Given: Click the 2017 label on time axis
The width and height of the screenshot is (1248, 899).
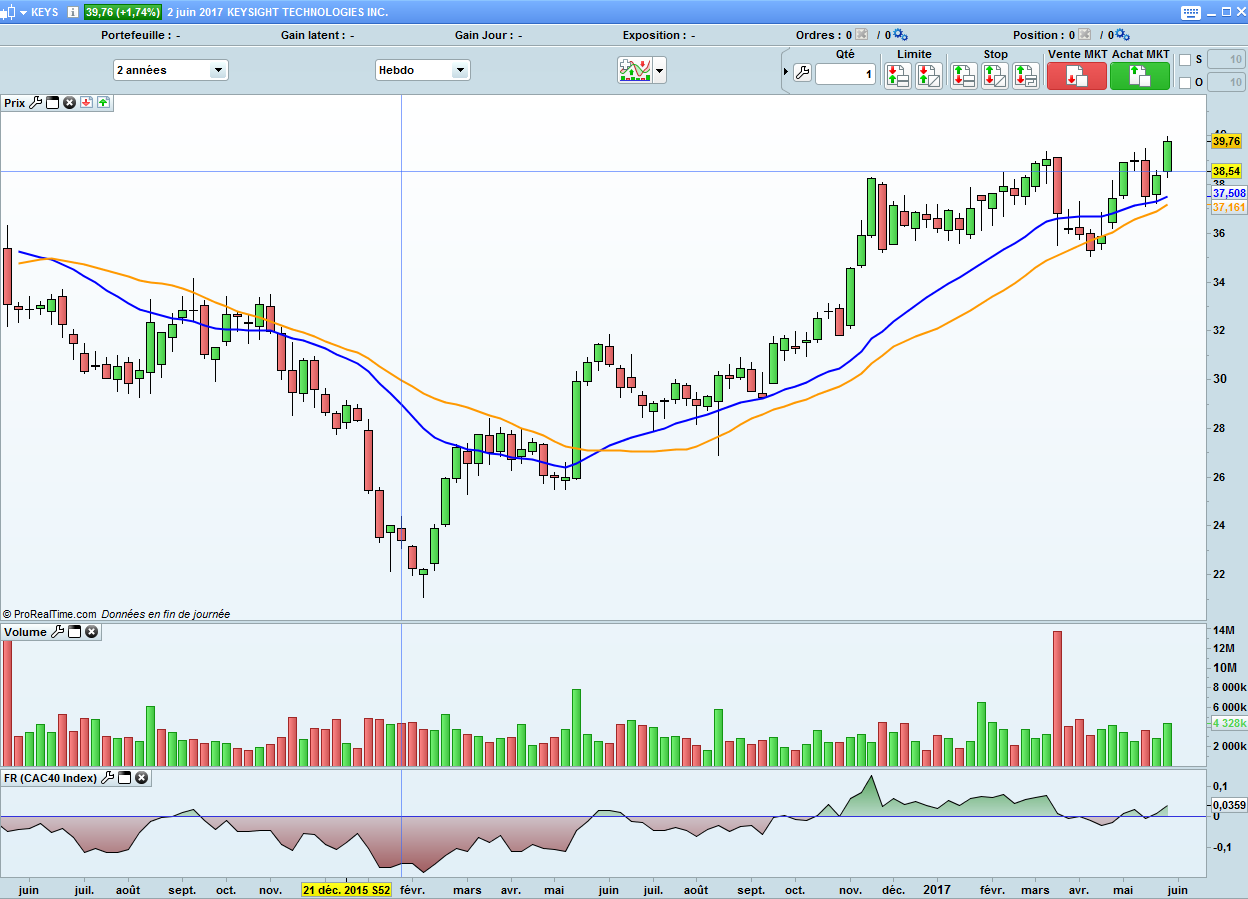Looking at the screenshot, I should point(937,890).
